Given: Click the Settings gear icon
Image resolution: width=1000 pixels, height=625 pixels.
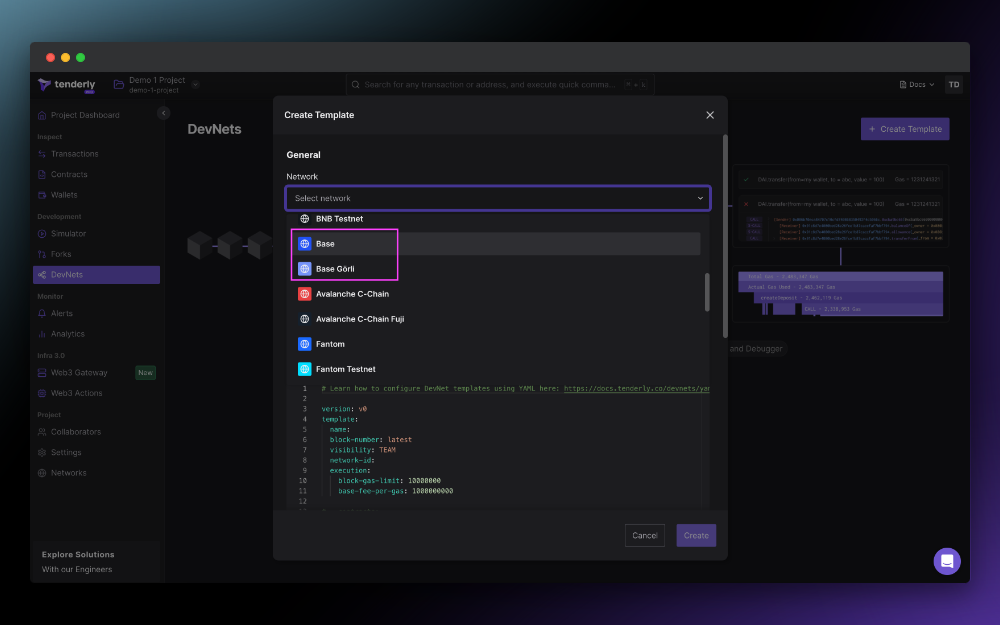Looking at the screenshot, I should click(x=42, y=452).
